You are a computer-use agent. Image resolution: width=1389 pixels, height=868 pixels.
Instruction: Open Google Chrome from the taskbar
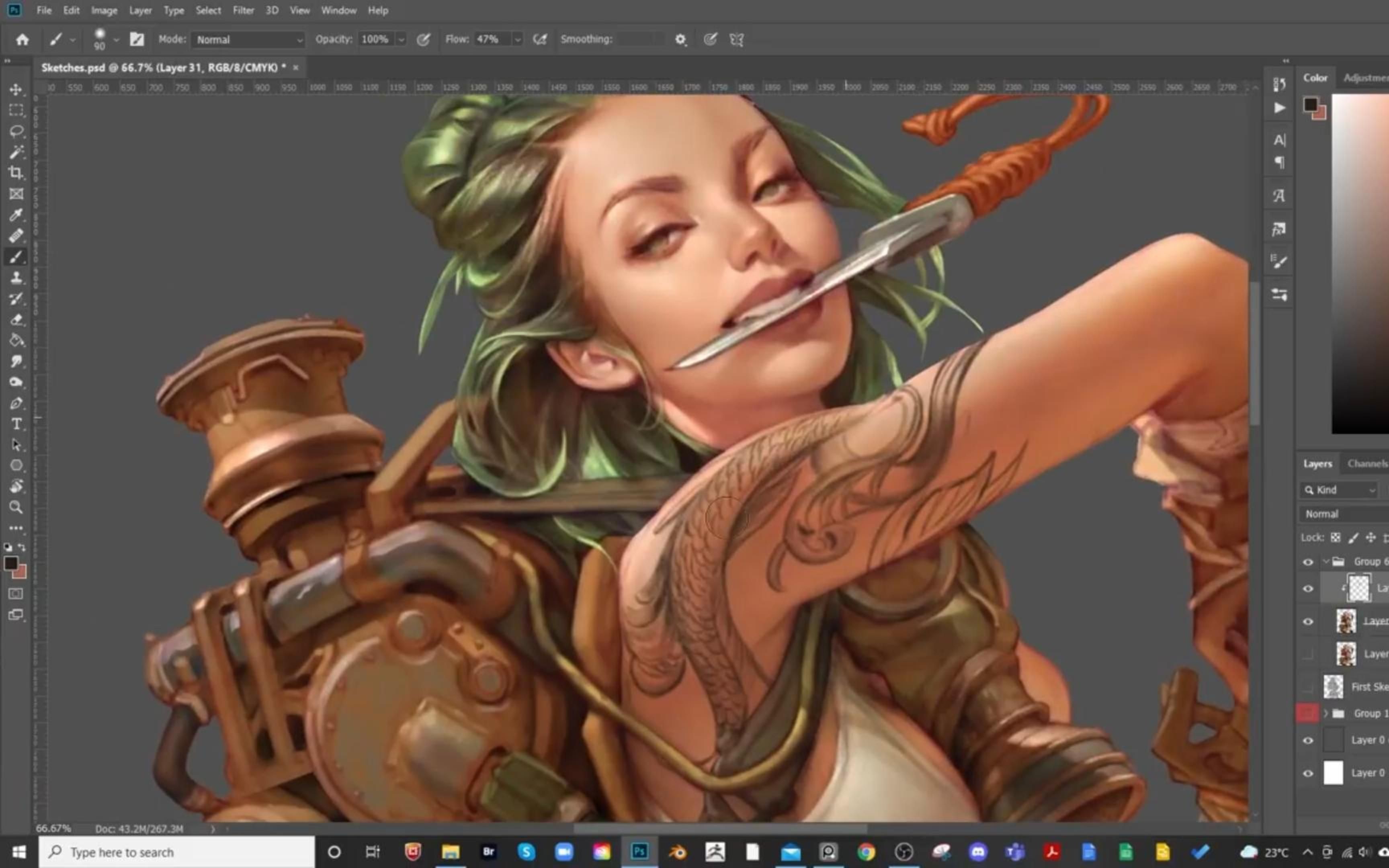pos(866,852)
